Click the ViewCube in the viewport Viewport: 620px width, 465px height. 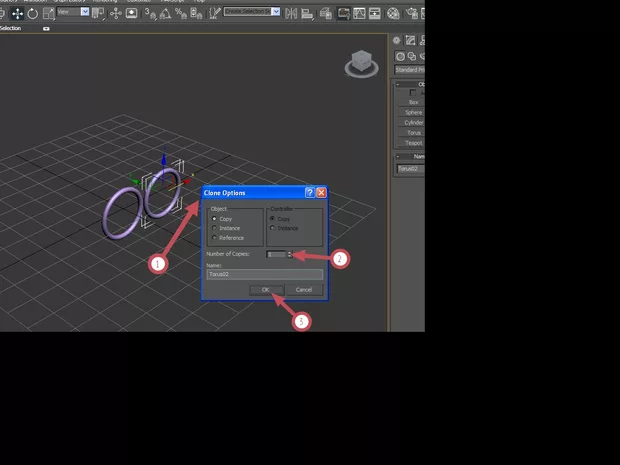pos(361,64)
